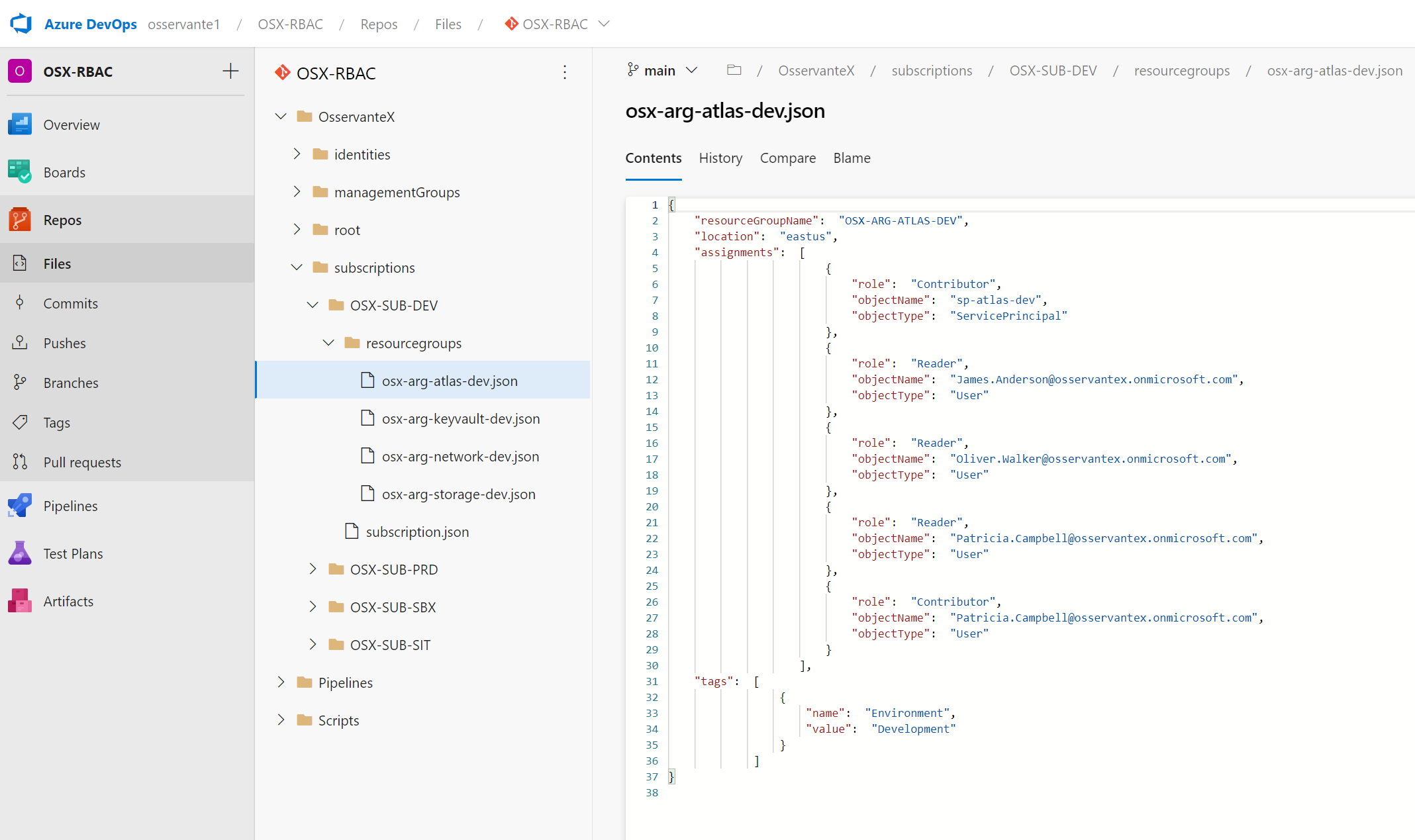Click the OSX-RBAC project breadcrumb link
The height and width of the screenshot is (840, 1415).
tap(291, 24)
